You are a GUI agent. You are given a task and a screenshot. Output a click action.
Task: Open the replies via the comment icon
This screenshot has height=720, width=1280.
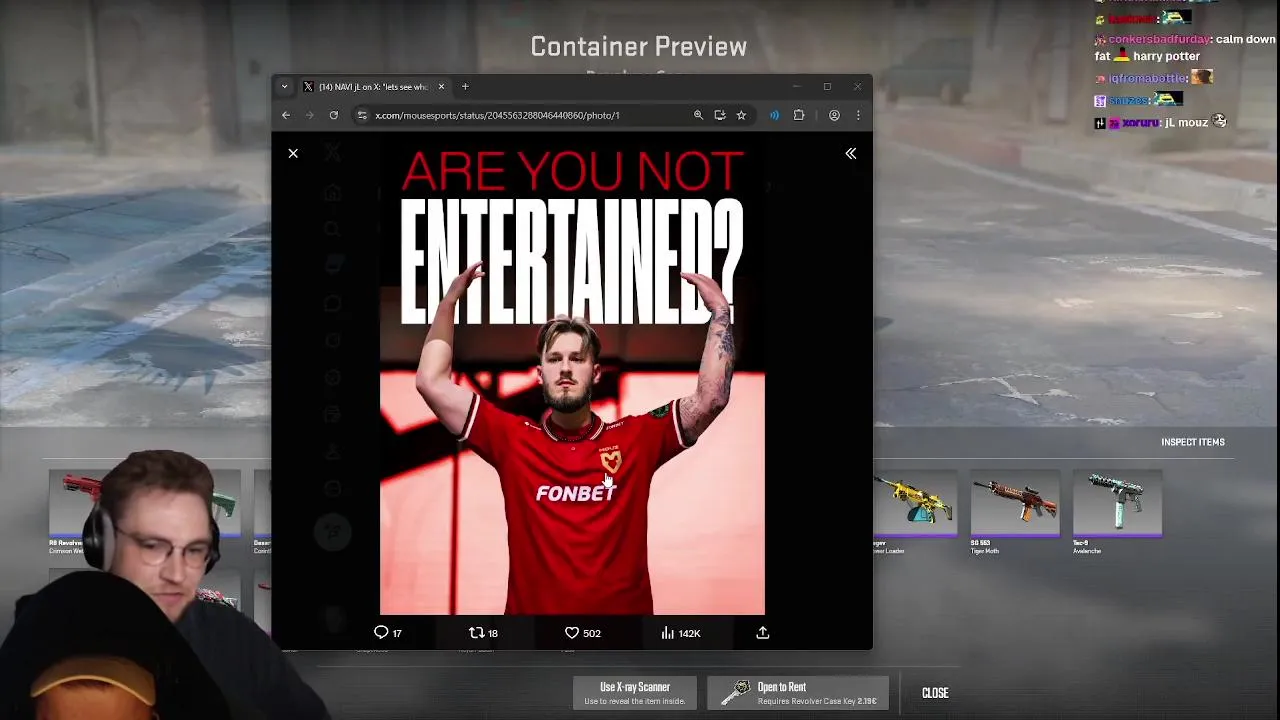pos(381,633)
